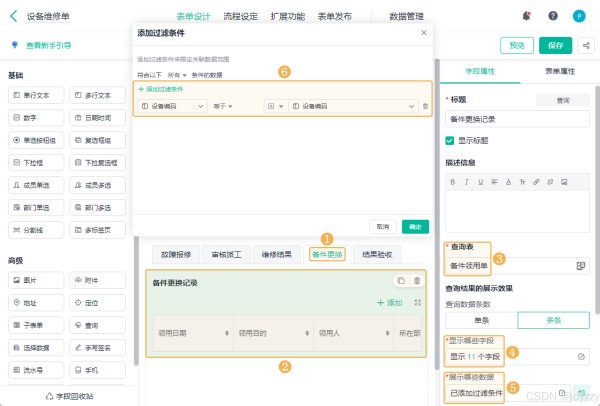600x406 pixels.
Task: Click the 保存 button
Action: [x=555, y=46]
